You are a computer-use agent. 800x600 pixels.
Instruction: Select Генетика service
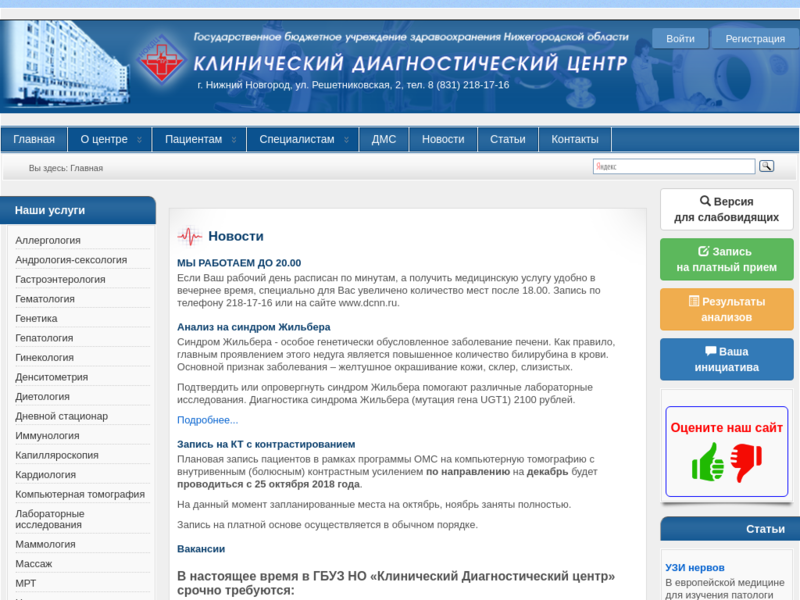(36, 318)
